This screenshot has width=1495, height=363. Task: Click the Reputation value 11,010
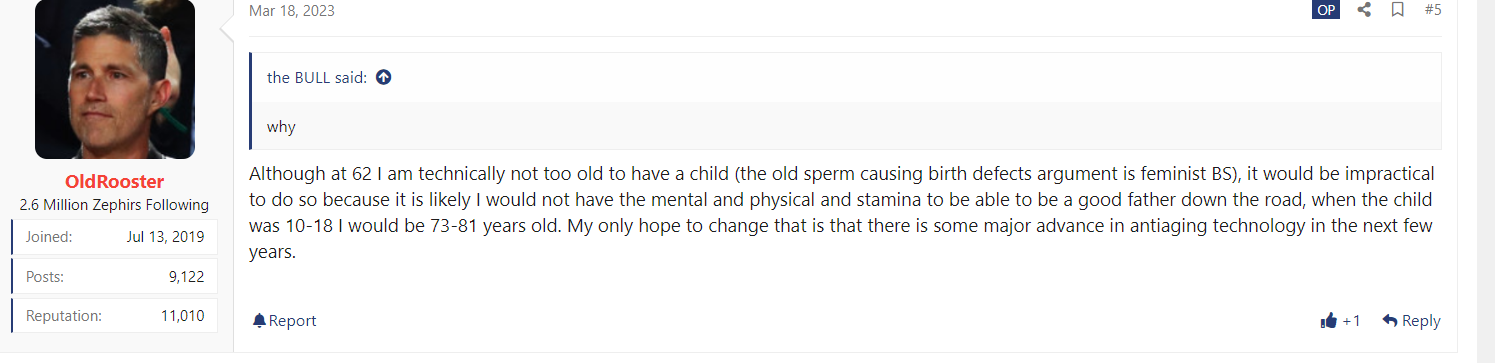coord(183,316)
